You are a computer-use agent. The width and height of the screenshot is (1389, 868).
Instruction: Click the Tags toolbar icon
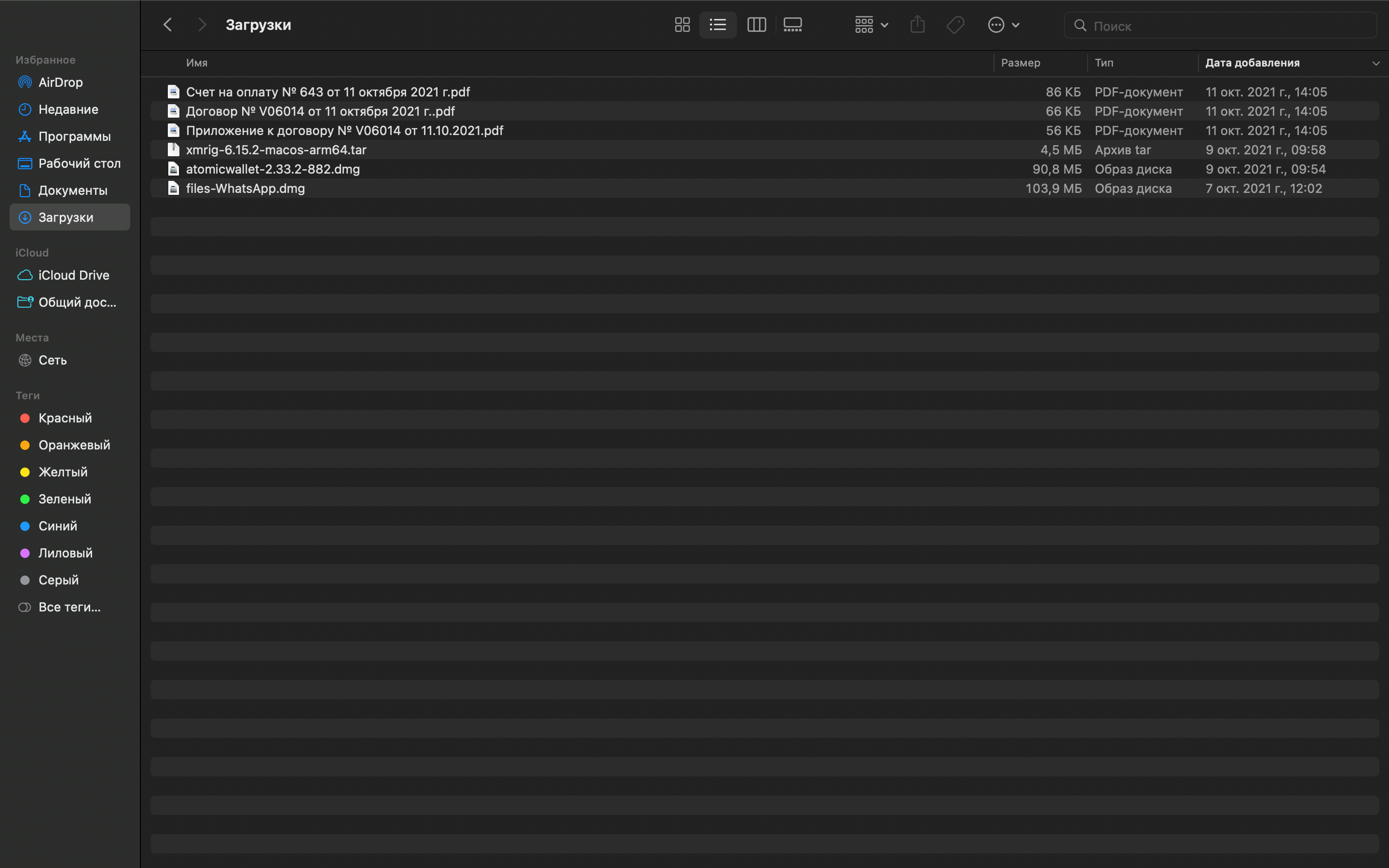pos(955,25)
